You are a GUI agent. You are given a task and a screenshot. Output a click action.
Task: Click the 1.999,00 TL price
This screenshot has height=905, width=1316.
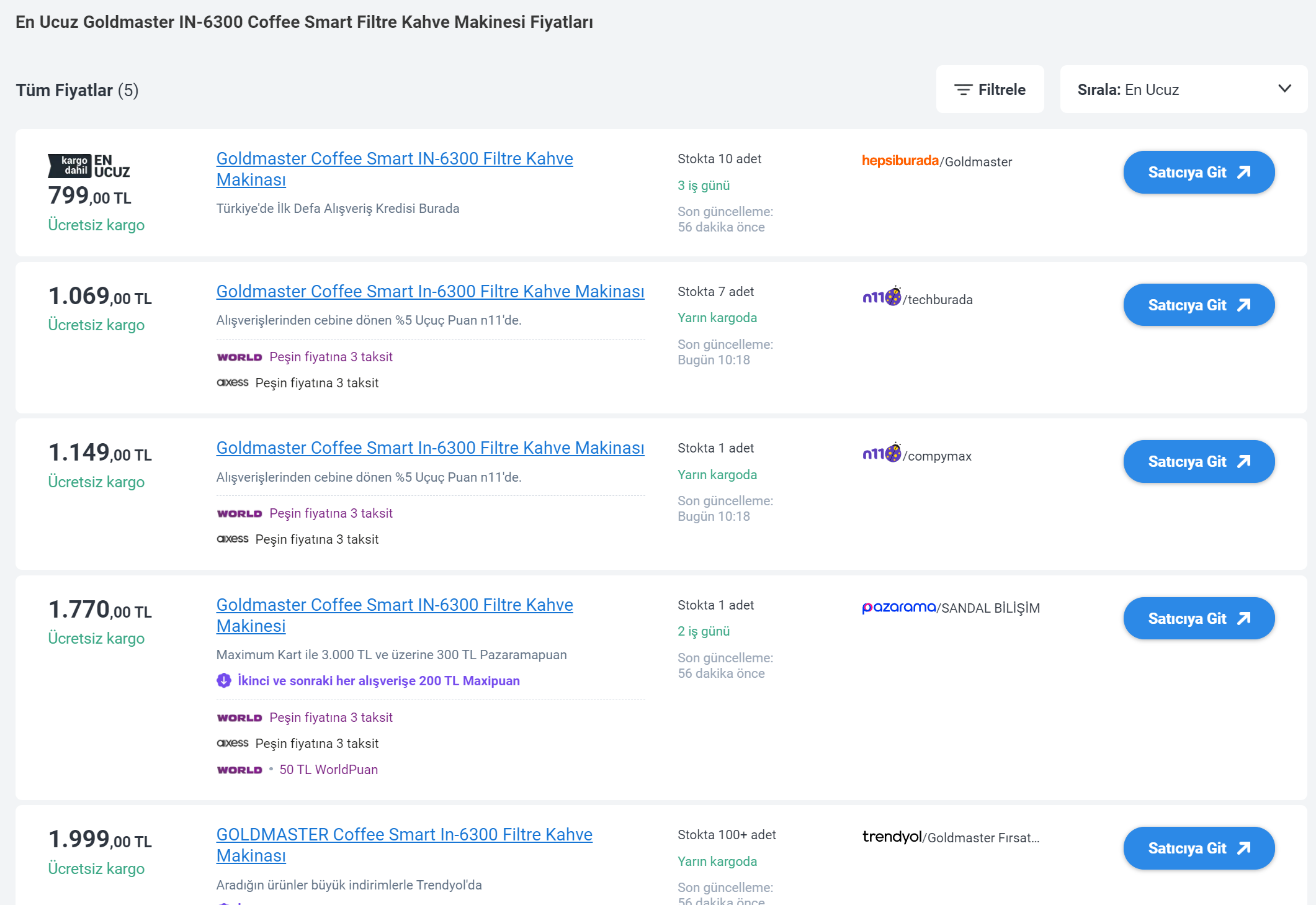click(x=100, y=839)
